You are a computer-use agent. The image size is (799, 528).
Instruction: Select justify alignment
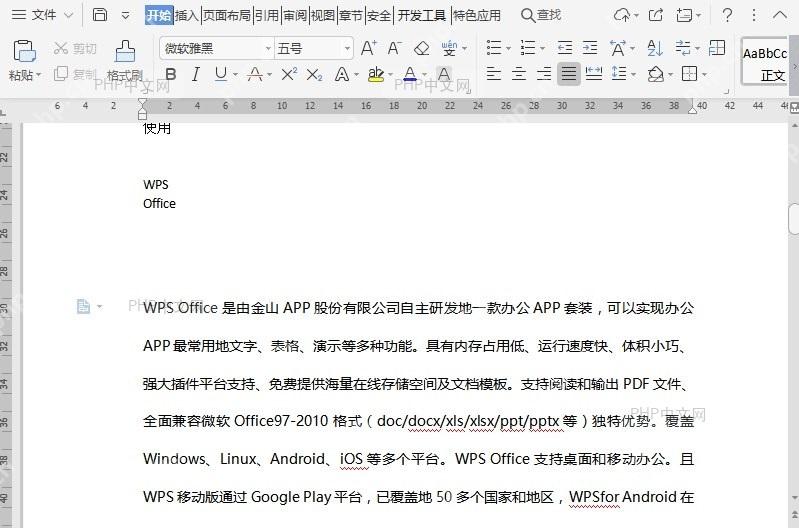click(x=569, y=74)
